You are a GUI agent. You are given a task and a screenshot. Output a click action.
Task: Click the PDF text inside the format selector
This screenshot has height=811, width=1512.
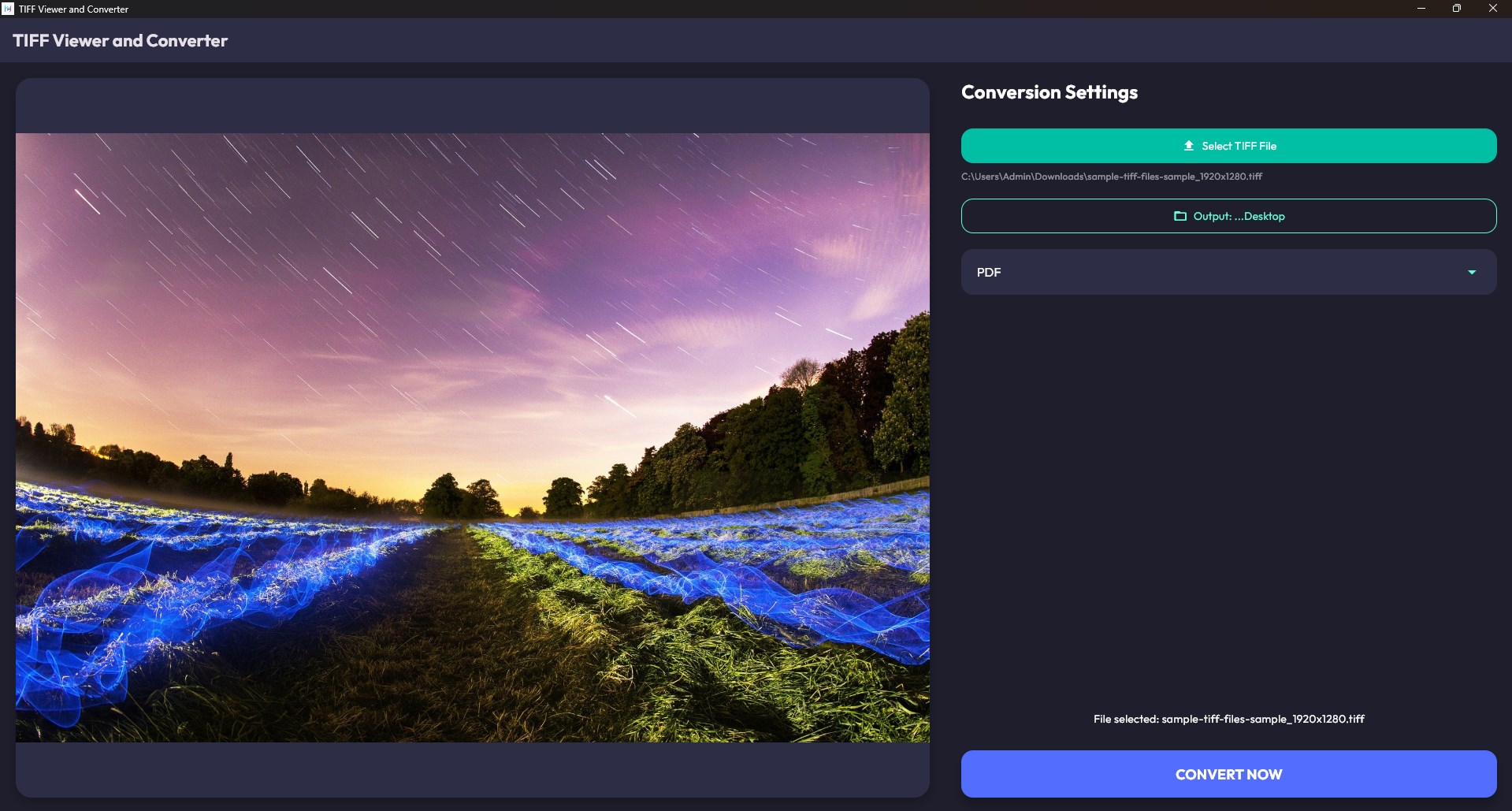coord(988,271)
